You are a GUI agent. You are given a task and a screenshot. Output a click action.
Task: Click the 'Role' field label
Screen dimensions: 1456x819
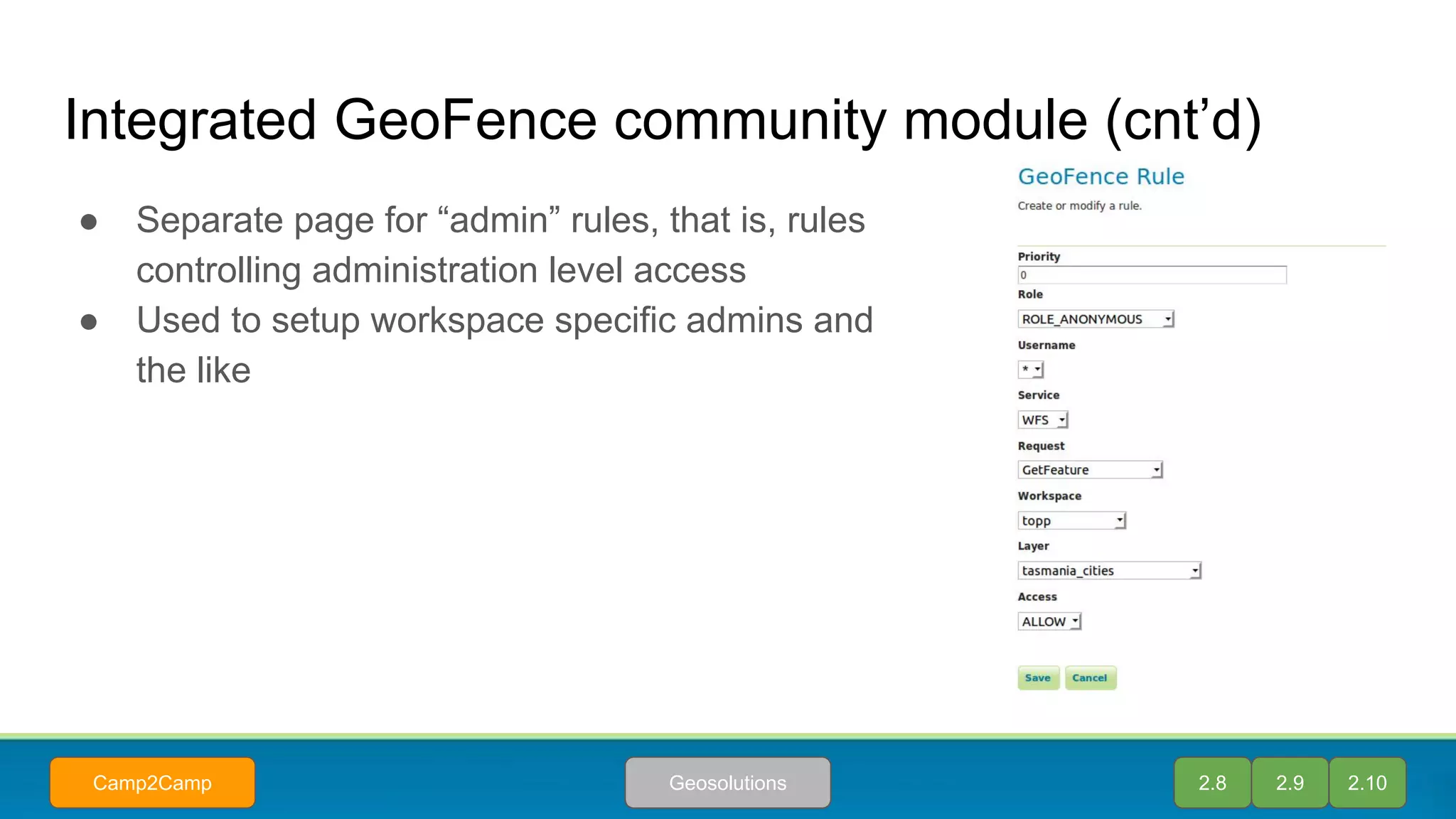click(x=1030, y=294)
